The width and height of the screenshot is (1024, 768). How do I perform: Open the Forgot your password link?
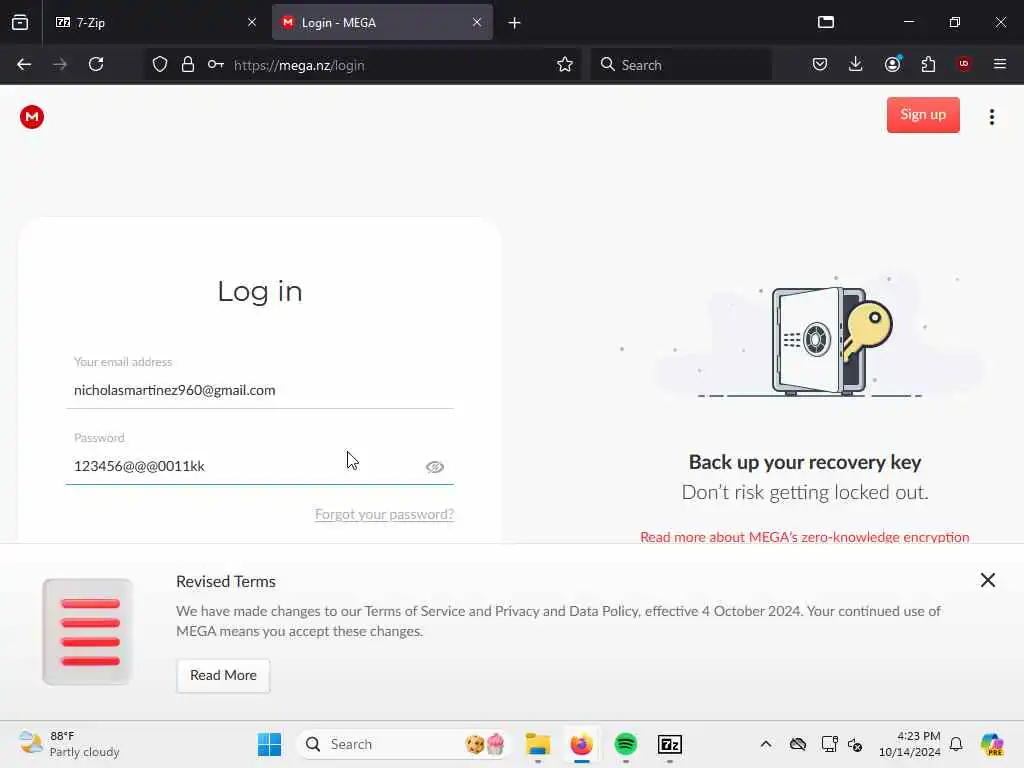click(384, 515)
